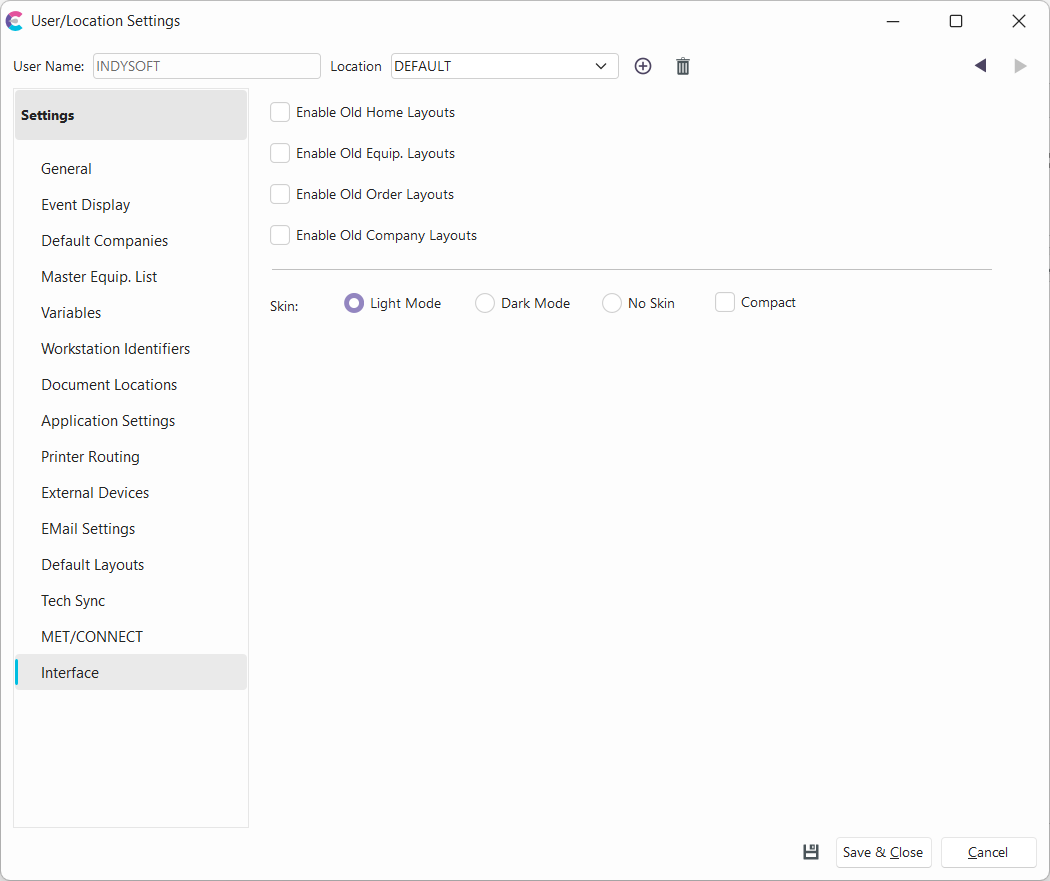The width and height of the screenshot is (1050, 881).
Task: Click the delete location trash icon
Action: [683, 66]
